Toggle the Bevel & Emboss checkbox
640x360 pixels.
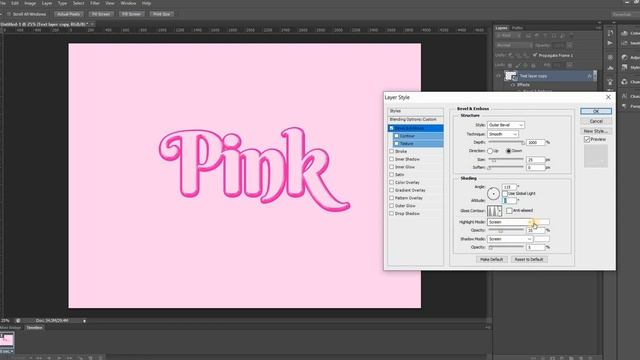[391, 128]
